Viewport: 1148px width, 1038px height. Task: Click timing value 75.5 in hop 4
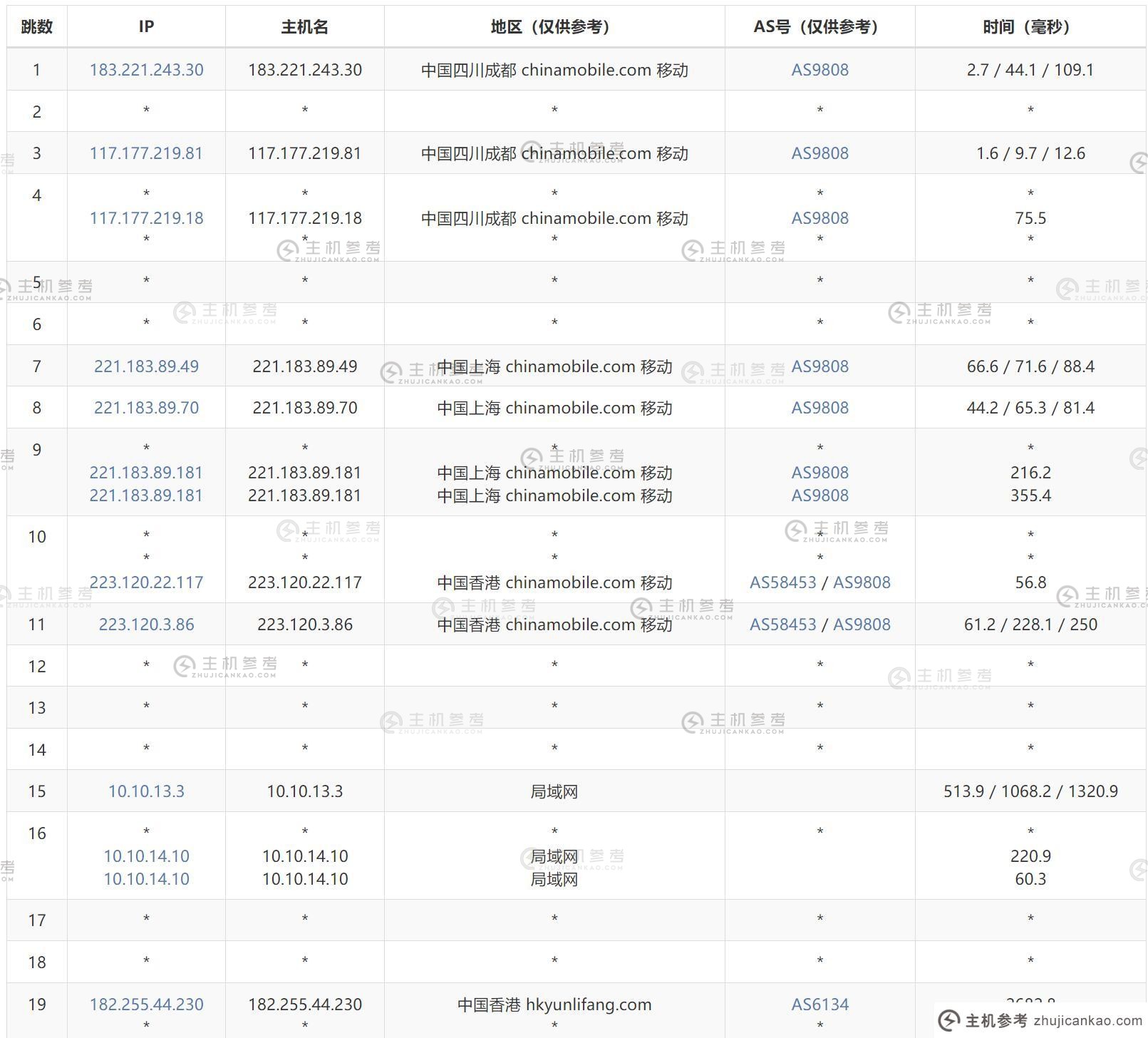coord(1030,218)
